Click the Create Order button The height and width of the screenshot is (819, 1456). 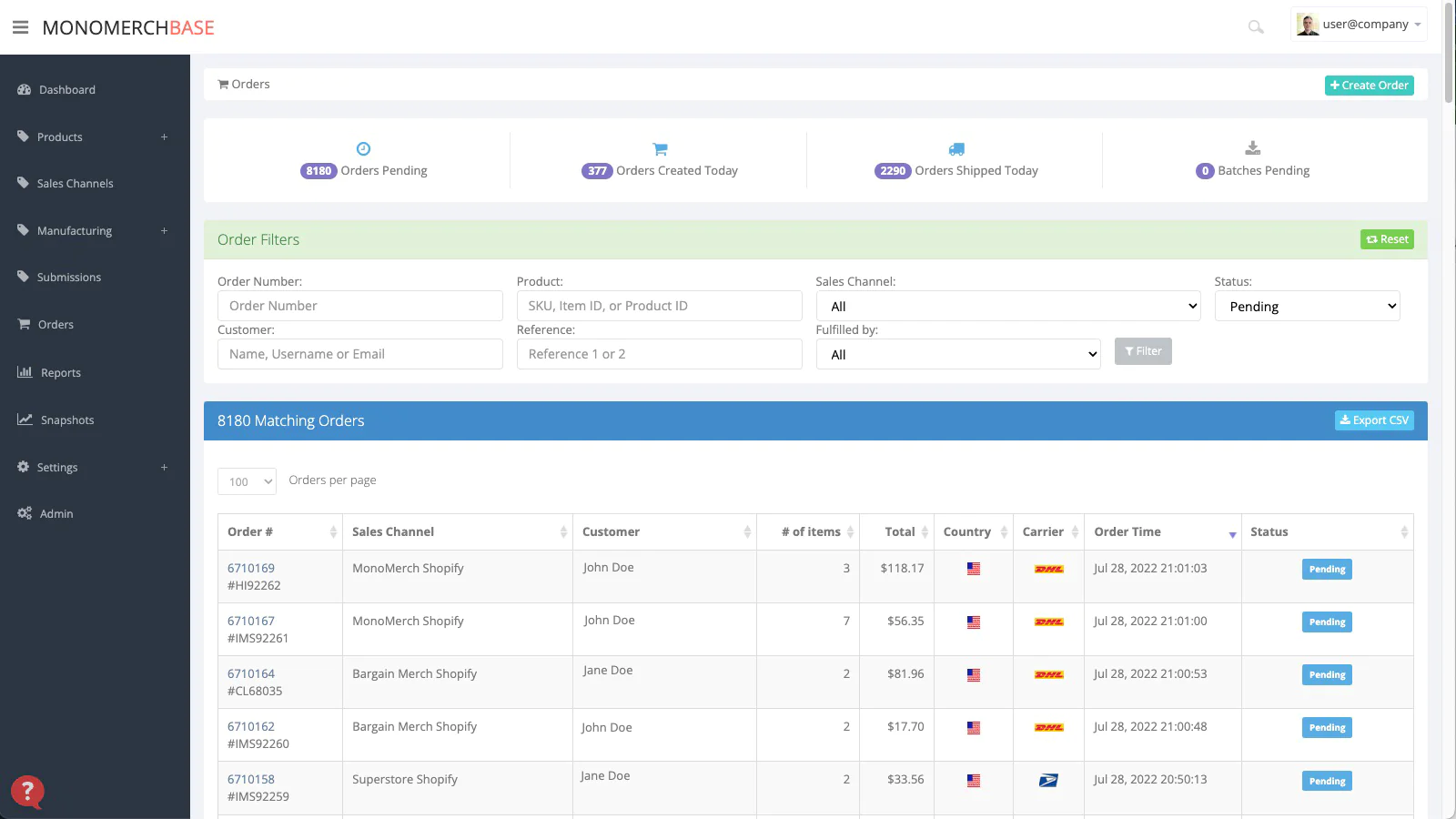[1369, 86]
